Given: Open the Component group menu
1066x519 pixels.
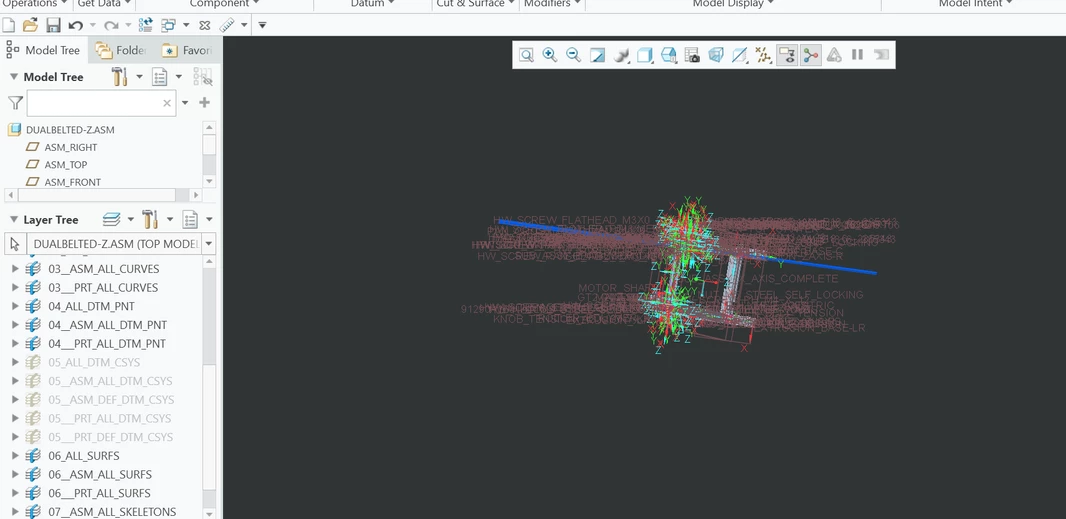Looking at the screenshot, I should point(224,4).
